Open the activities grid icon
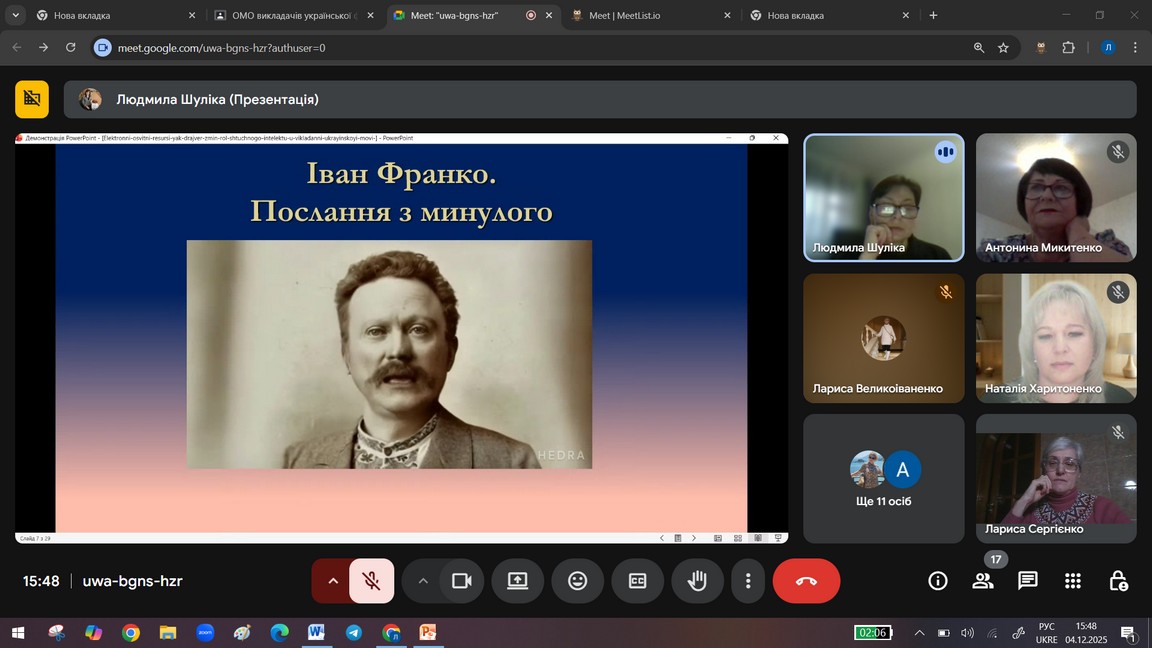Viewport: 1152px width, 648px height. (1073, 581)
